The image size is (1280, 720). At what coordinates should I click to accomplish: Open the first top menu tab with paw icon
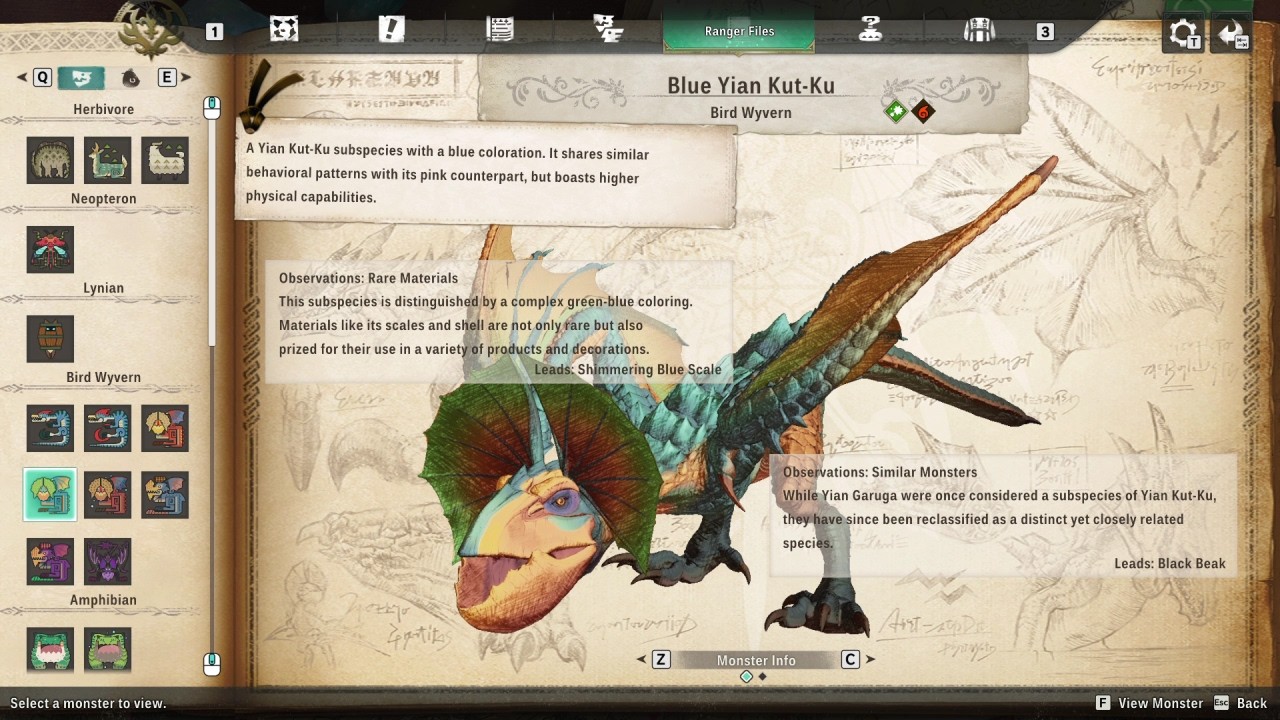(x=284, y=30)
